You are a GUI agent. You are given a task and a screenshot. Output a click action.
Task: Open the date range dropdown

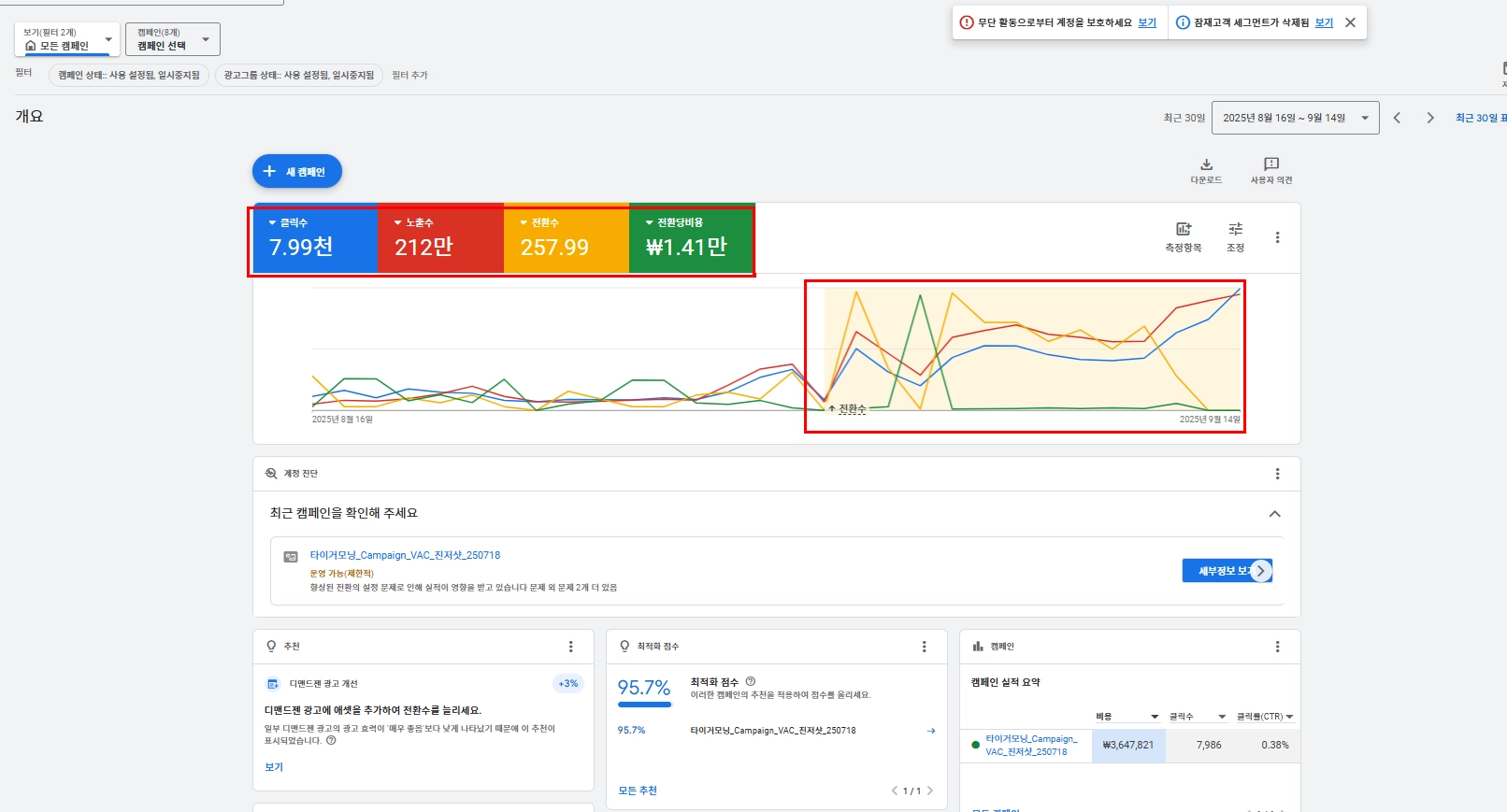(x=1294, y=118)
